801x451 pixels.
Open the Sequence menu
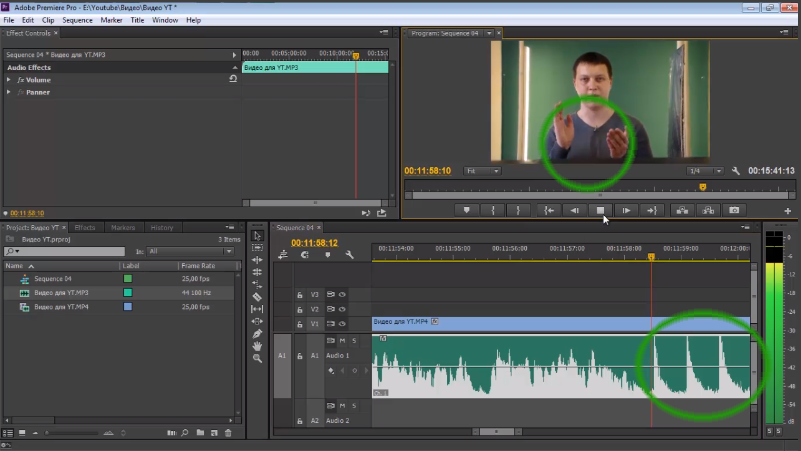(77, 20)
